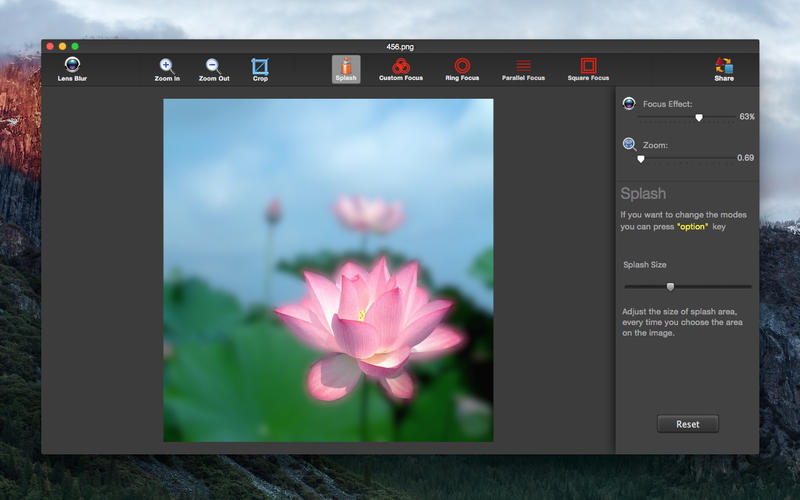This screenshot has height=500, width=800.
Task: Click the Focus Effect slider handle
Action: tap(698, 117)
